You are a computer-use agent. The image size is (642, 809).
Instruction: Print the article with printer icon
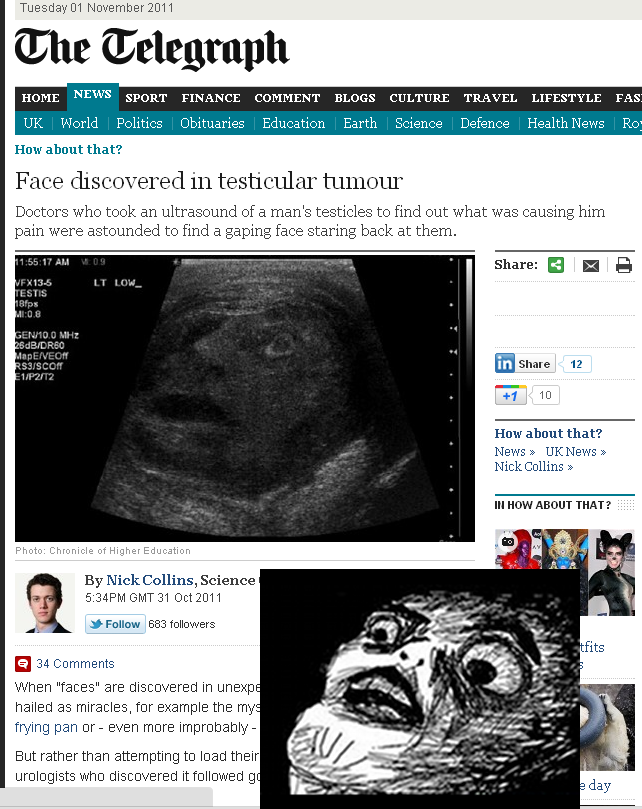click(x=623, y=265)
